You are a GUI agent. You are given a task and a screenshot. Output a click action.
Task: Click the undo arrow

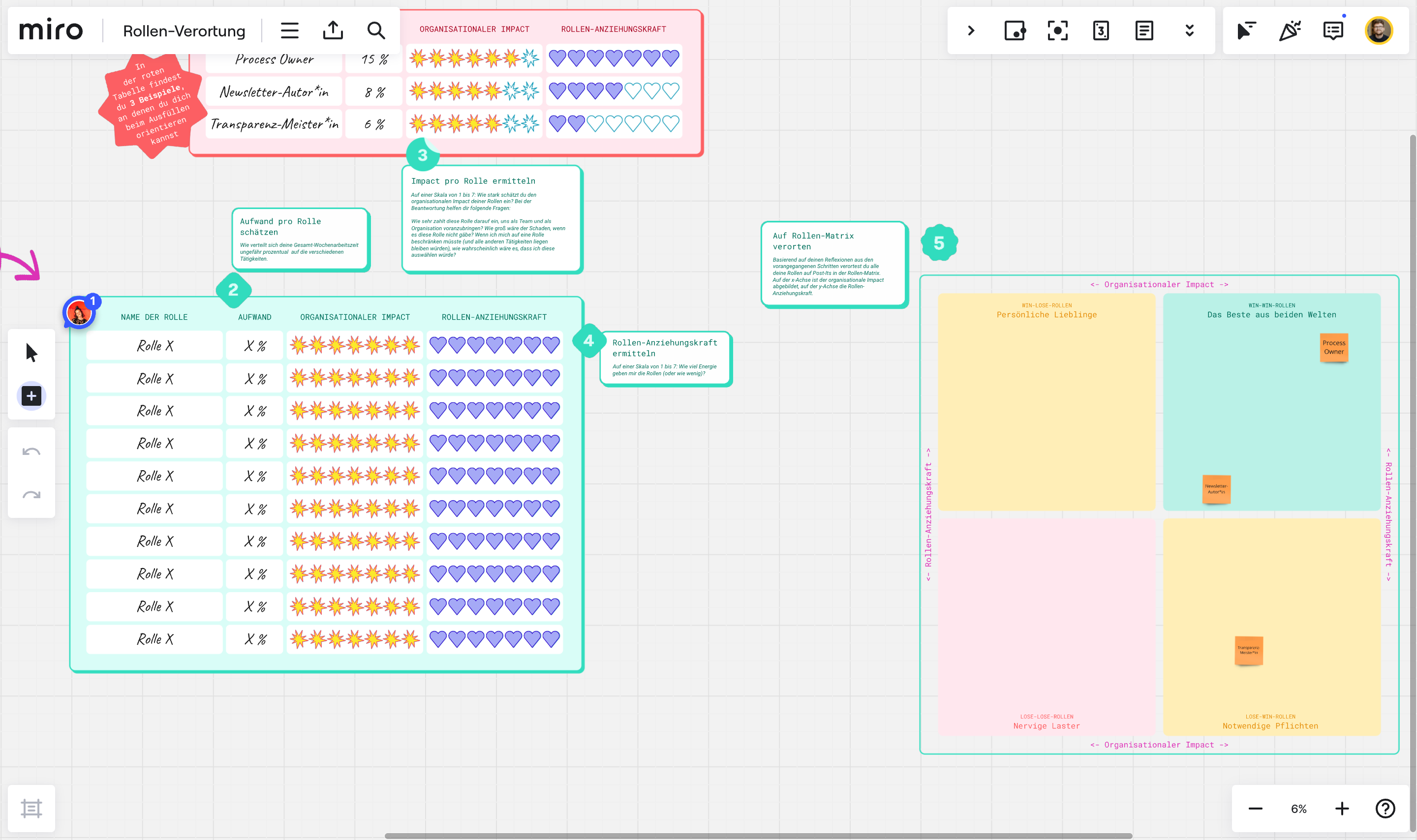[x=31, y=451]
